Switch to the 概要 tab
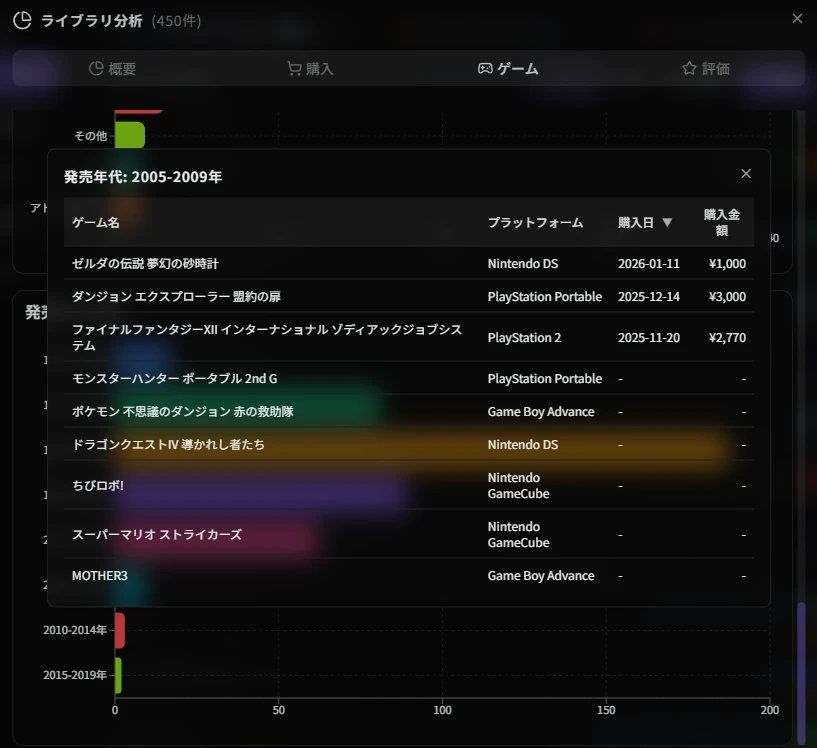Image resolution: width=817 pixels, height=748 pixels. point(113,69)
